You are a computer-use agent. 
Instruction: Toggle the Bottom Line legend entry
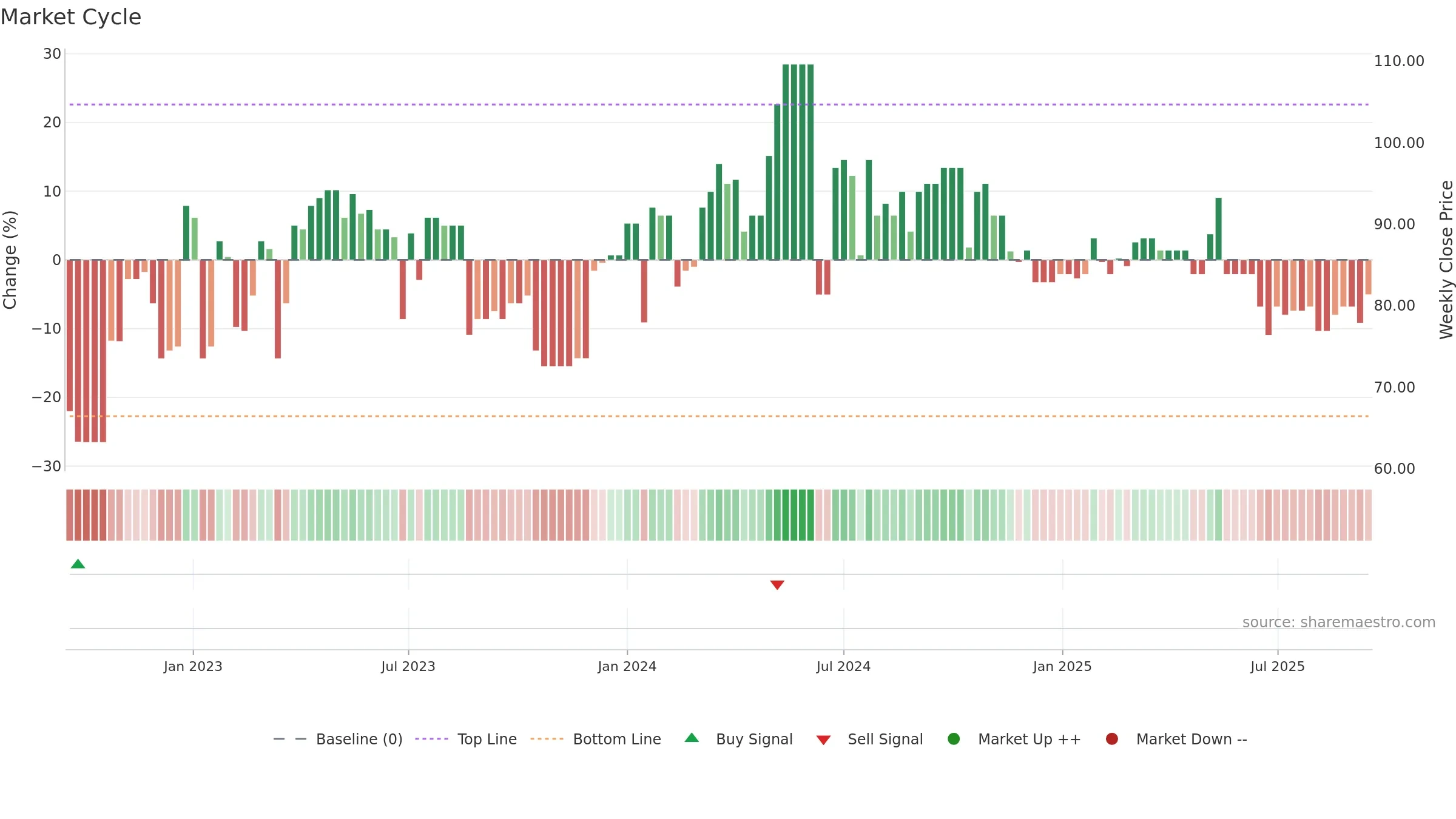pos(596,739)
